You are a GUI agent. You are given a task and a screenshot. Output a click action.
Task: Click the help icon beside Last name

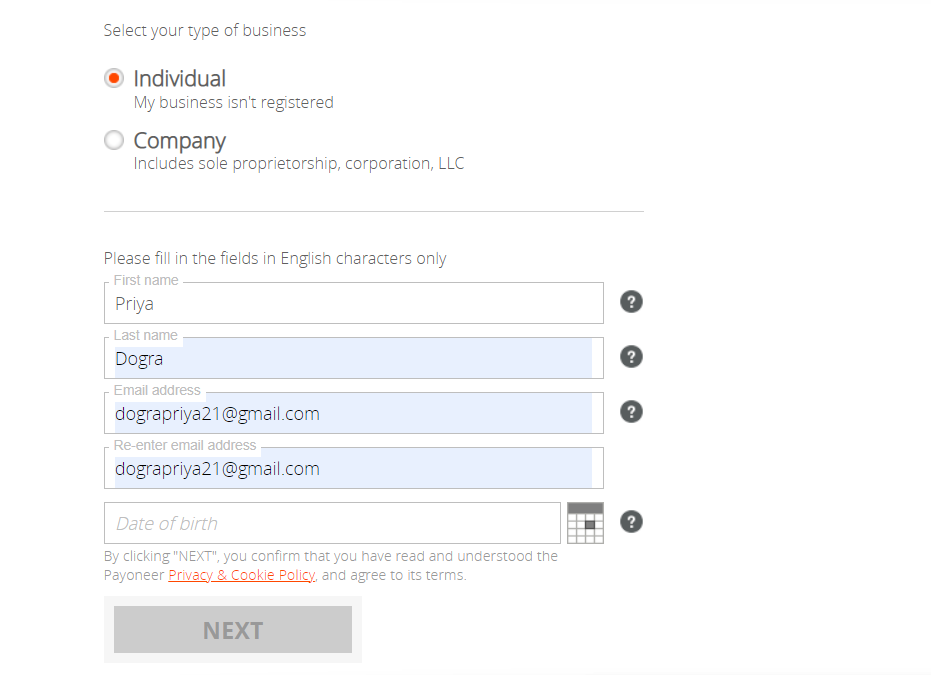tap(631, 357)
